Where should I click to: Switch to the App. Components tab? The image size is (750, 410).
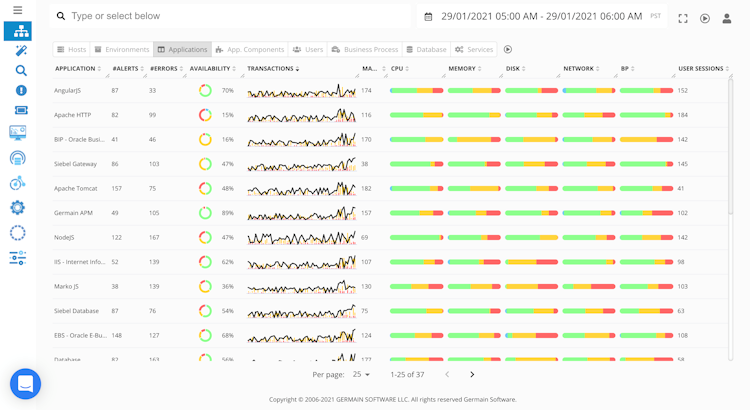[250, 49]
